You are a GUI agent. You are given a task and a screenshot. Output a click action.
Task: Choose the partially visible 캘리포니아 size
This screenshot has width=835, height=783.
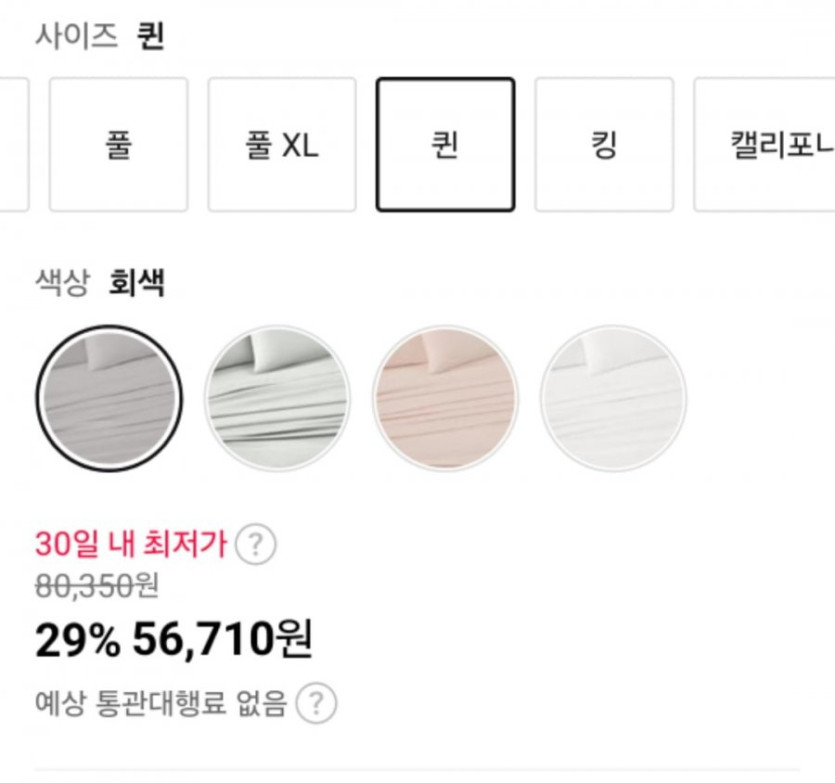coord(766,145)
